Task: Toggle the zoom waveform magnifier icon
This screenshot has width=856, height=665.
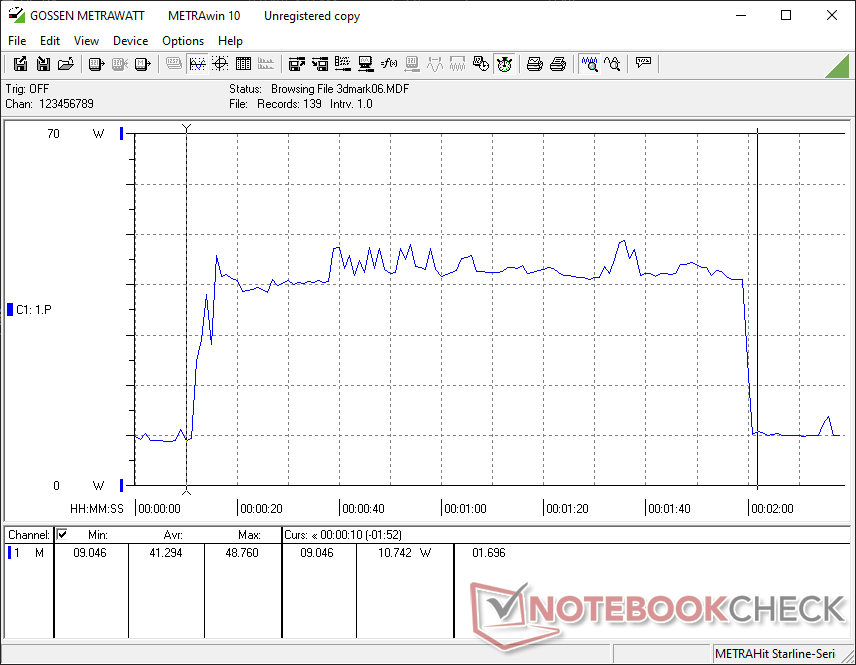Action: [590, 64]
